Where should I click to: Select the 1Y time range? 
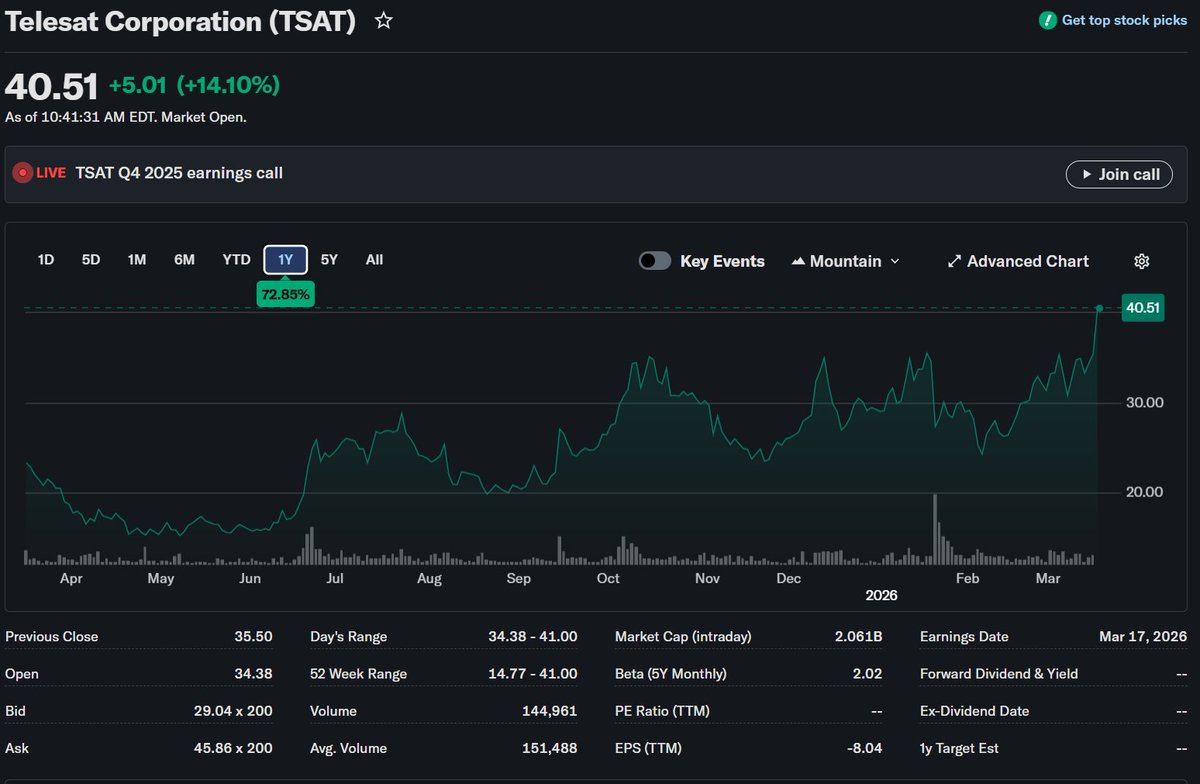point(286,260)
